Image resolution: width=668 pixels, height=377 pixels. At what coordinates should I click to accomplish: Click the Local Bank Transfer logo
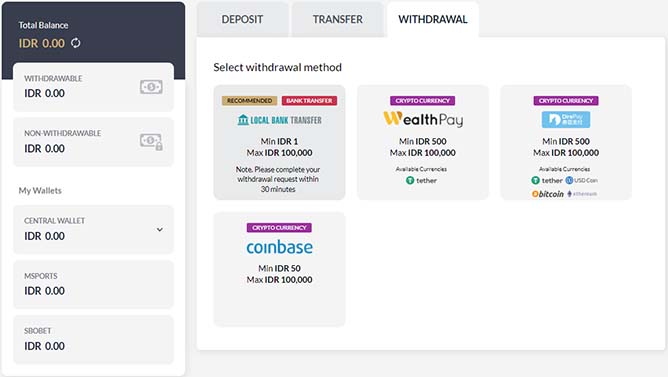pyautogui.click(x=279, y=120)
